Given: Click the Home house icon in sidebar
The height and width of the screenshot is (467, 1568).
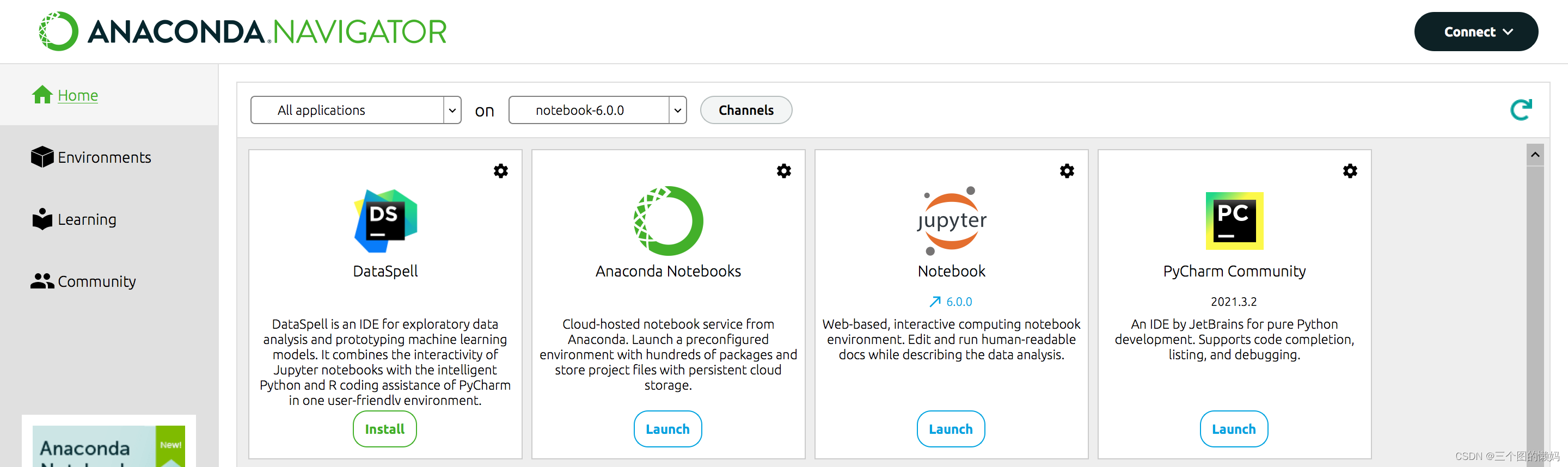Looking at the screenshot, I should click(42, 94).
